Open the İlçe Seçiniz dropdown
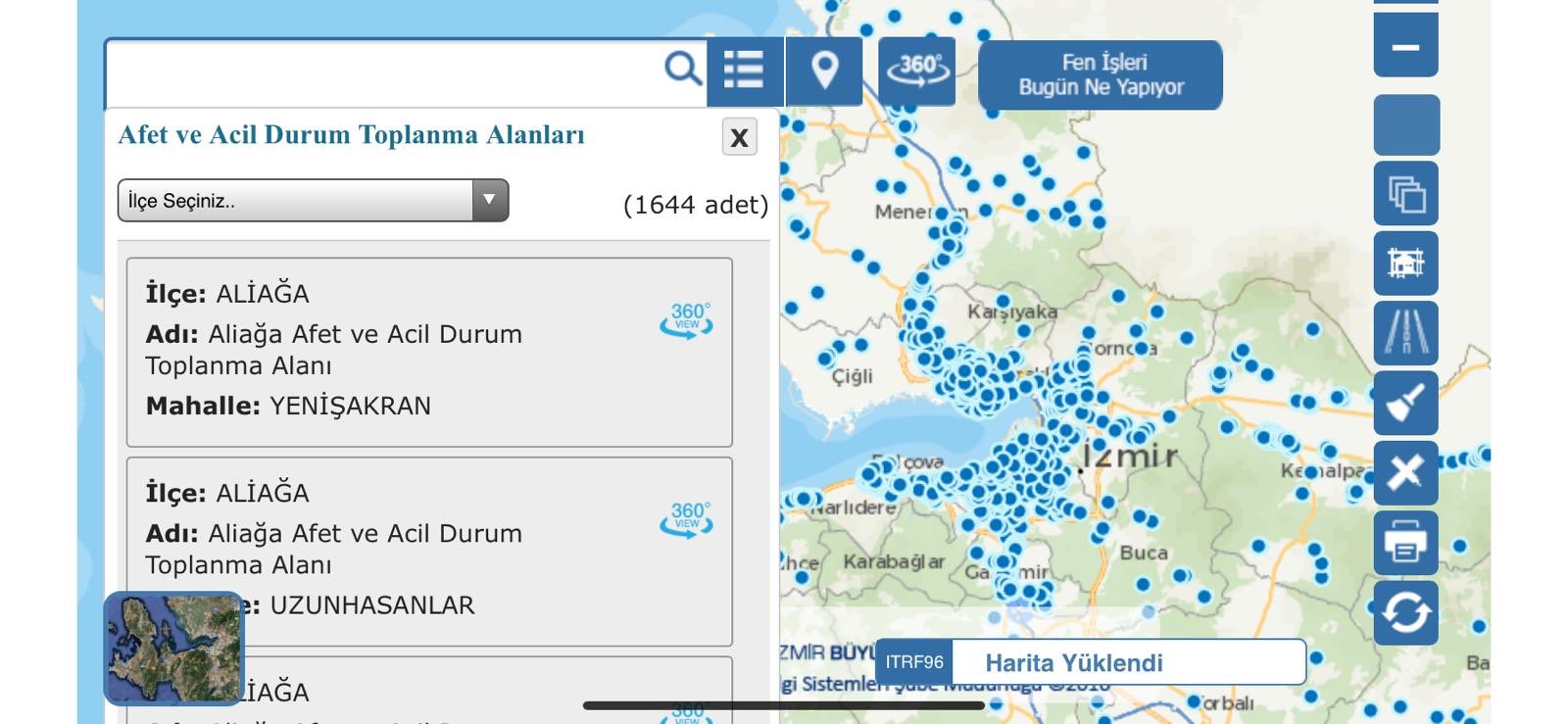1568x724 pixels. [313, 200]
